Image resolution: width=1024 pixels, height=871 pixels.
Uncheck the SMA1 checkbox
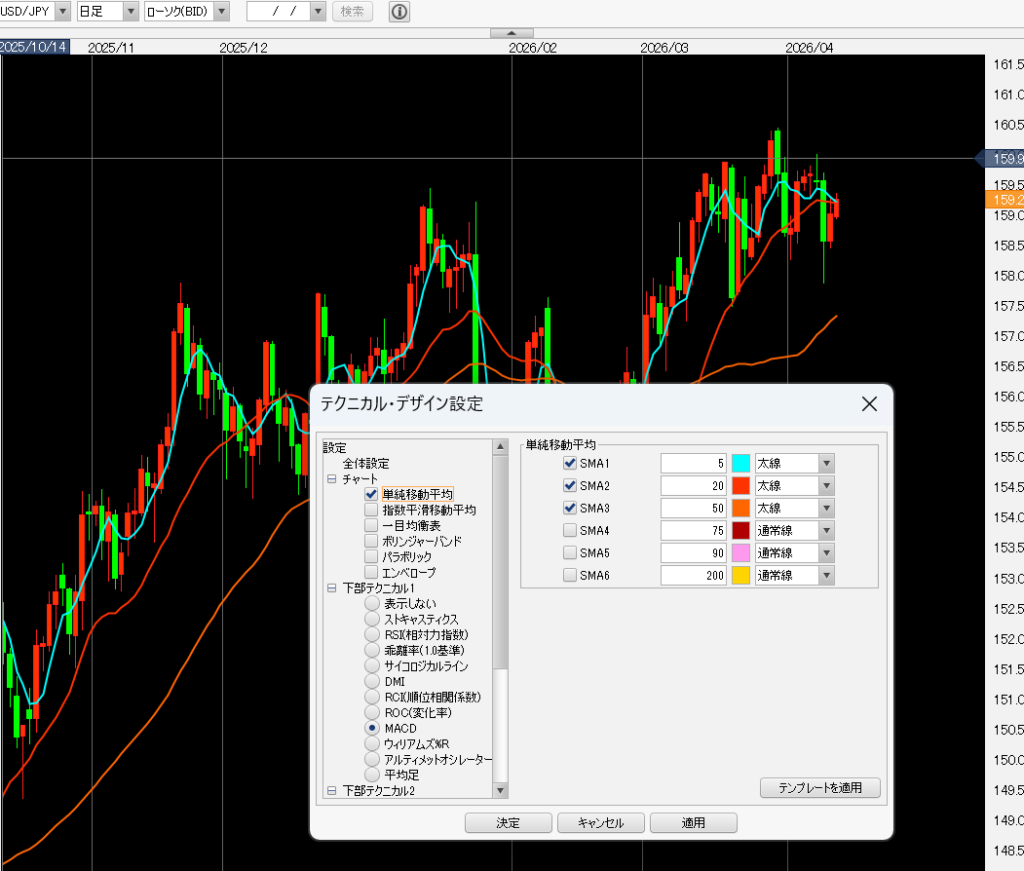tap(570, 464)
